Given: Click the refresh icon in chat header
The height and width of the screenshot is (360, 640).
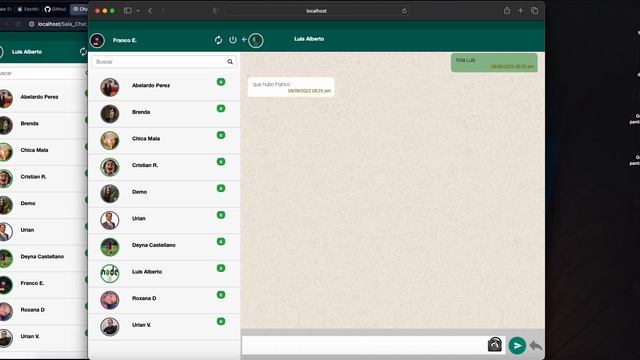Looking at the screenshot, I should coord(218,40).
